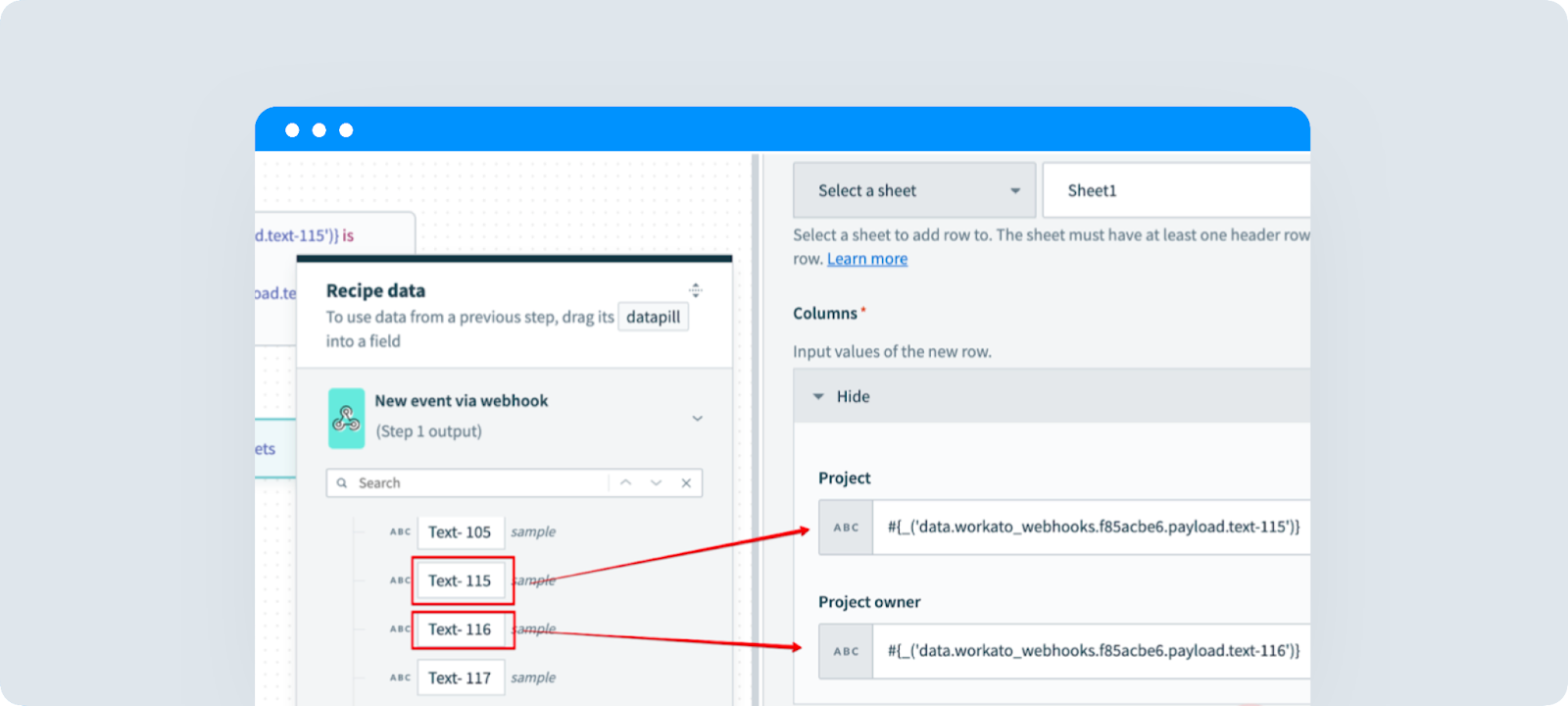Image resolution: width=1568 pixels, height=706 pixels.
Task: Click ABC type icon beside Text-105
Action: tap(400, 531)
